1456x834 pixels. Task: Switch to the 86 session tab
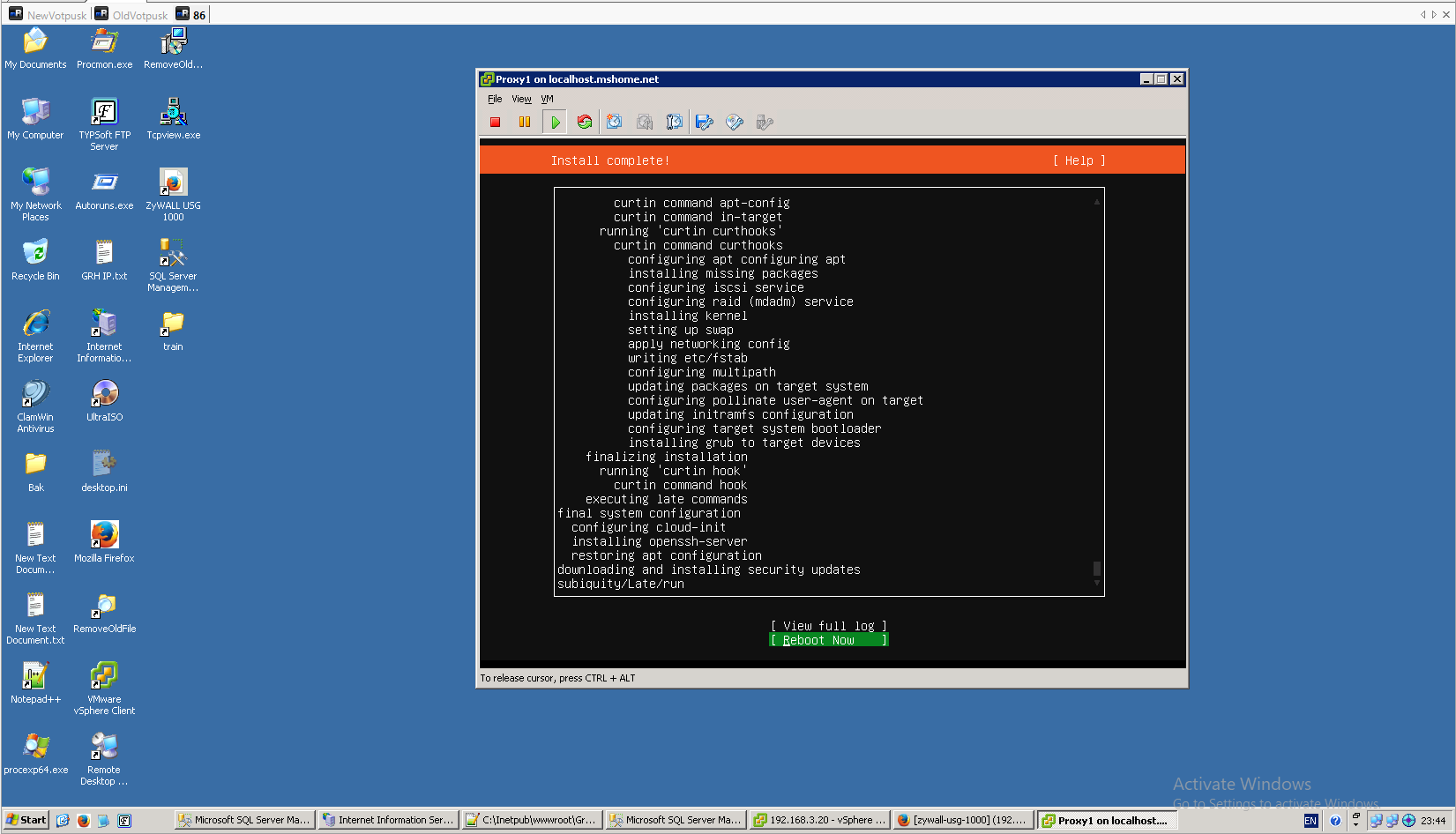pyautogui.click(x=191, y=15)
